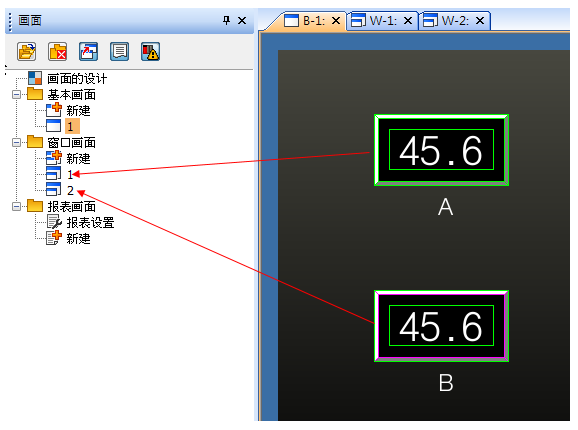
Task: Select base screen 1 in the tree
Action: pos(71,127)
